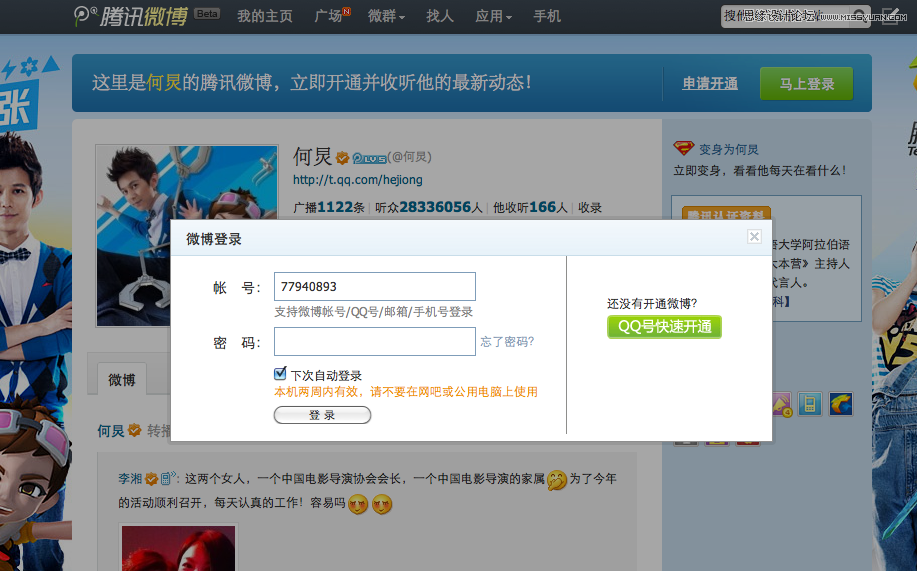Viewport: 917px width, 571px height.
Task: Click the 申请开通 link
Action: point(710,84)
